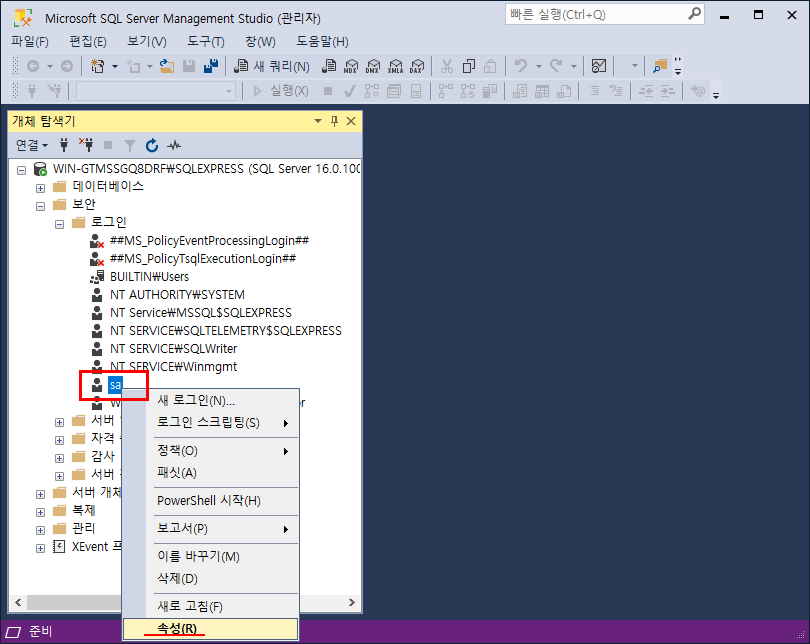Choose 새로 고침(F) in context menu

pos(210,607)
